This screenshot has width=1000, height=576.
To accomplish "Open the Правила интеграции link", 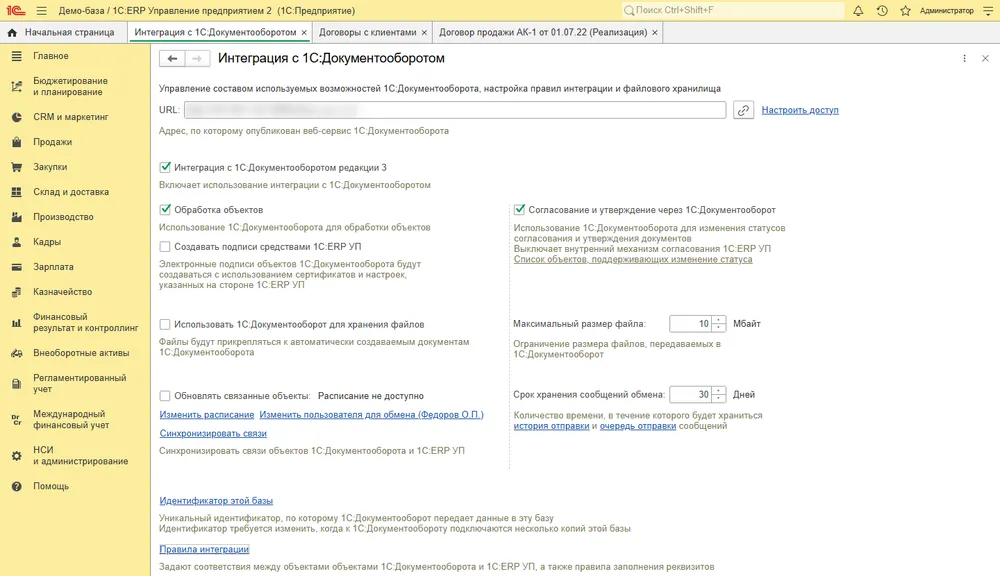I will [204, 549].
